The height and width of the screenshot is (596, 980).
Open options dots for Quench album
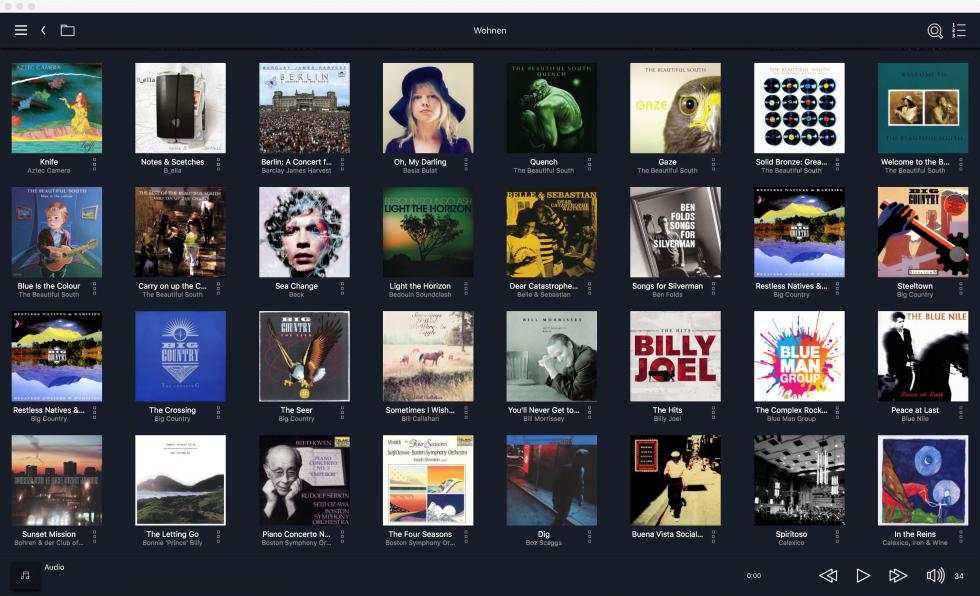pyautogui.click(x=589, y=164)
